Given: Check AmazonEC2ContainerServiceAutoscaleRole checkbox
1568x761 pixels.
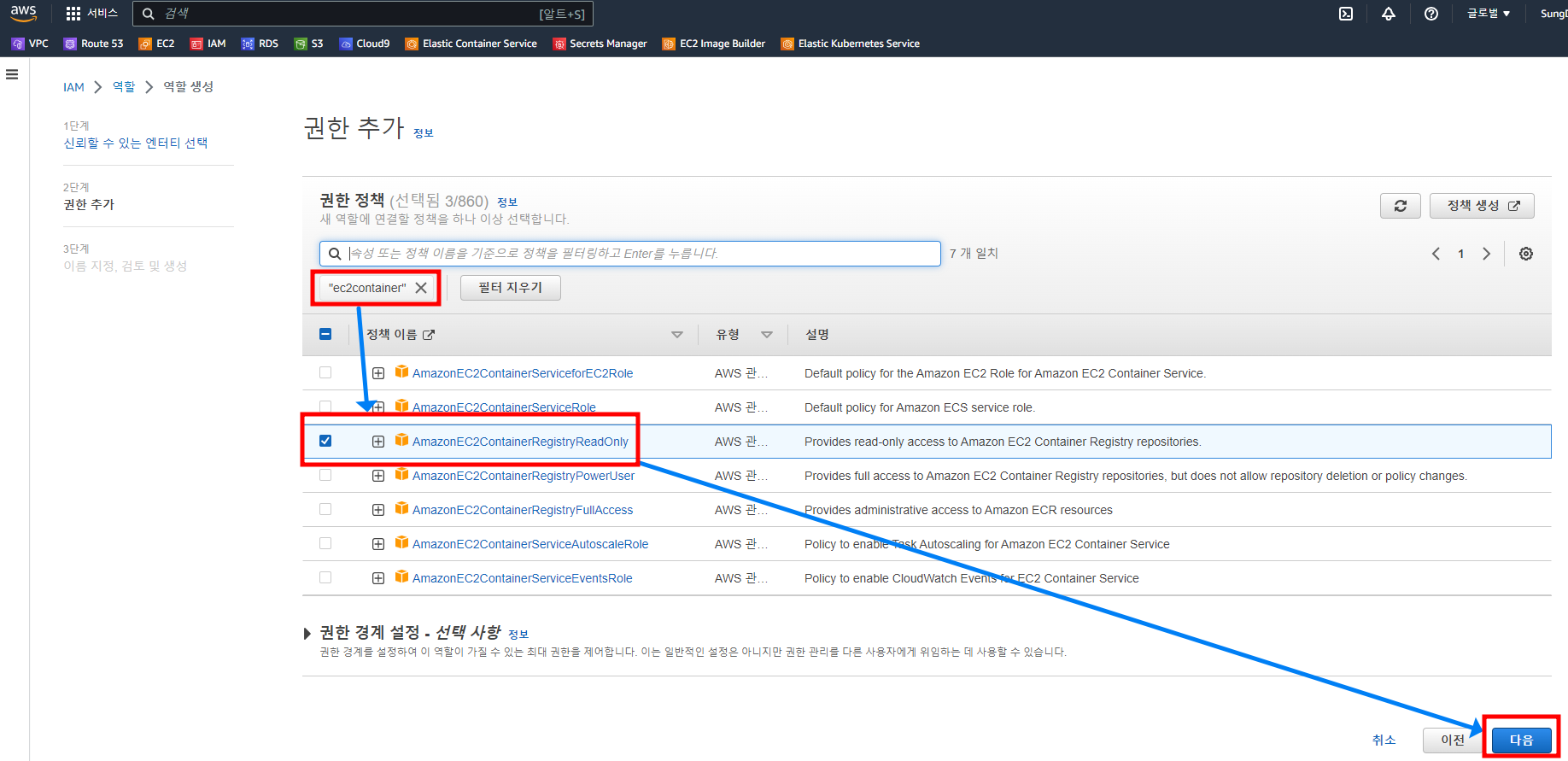Looking at the screenshot, I should tap(325, 543).
